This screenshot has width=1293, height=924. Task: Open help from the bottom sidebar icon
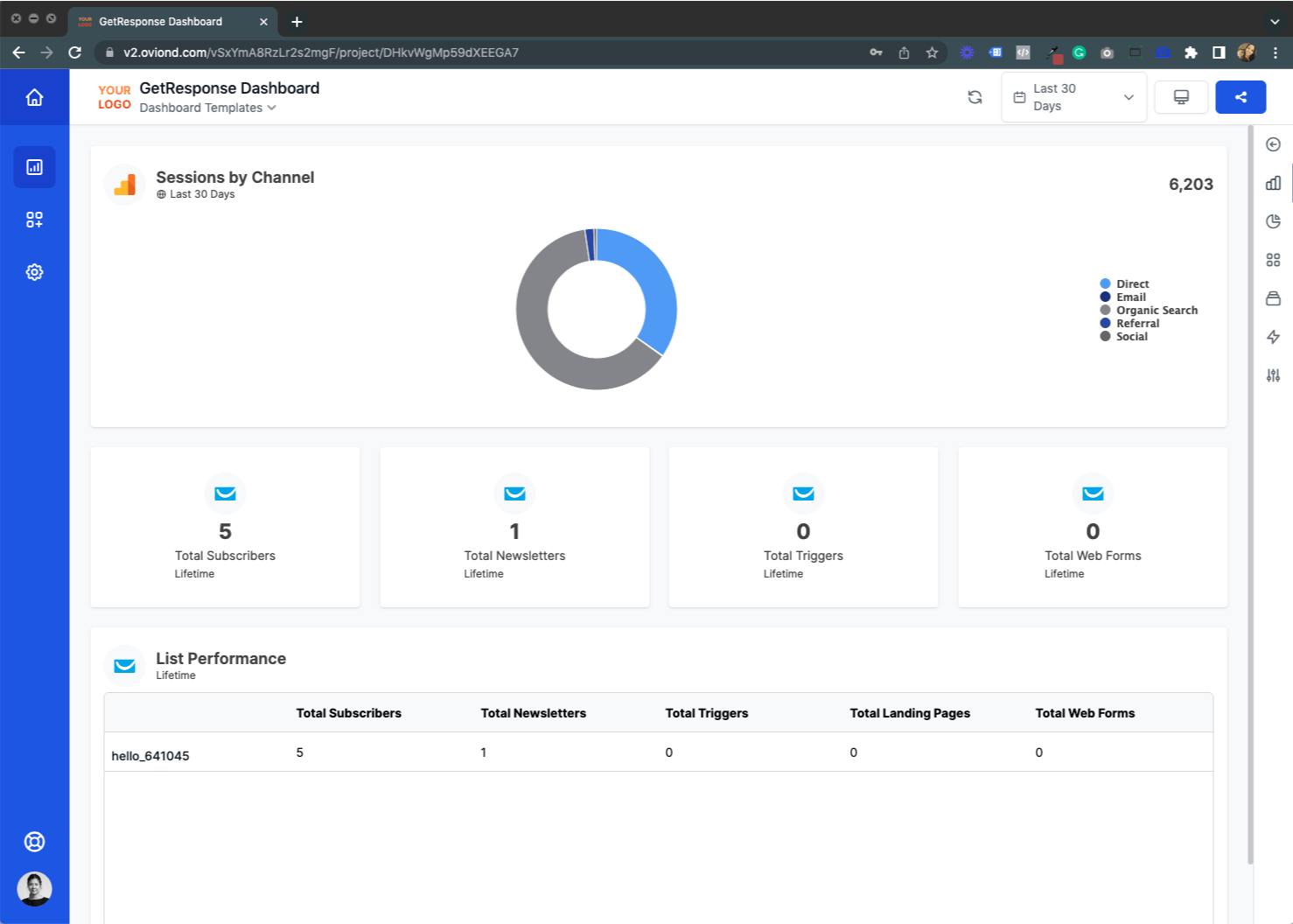pos(34,841)
